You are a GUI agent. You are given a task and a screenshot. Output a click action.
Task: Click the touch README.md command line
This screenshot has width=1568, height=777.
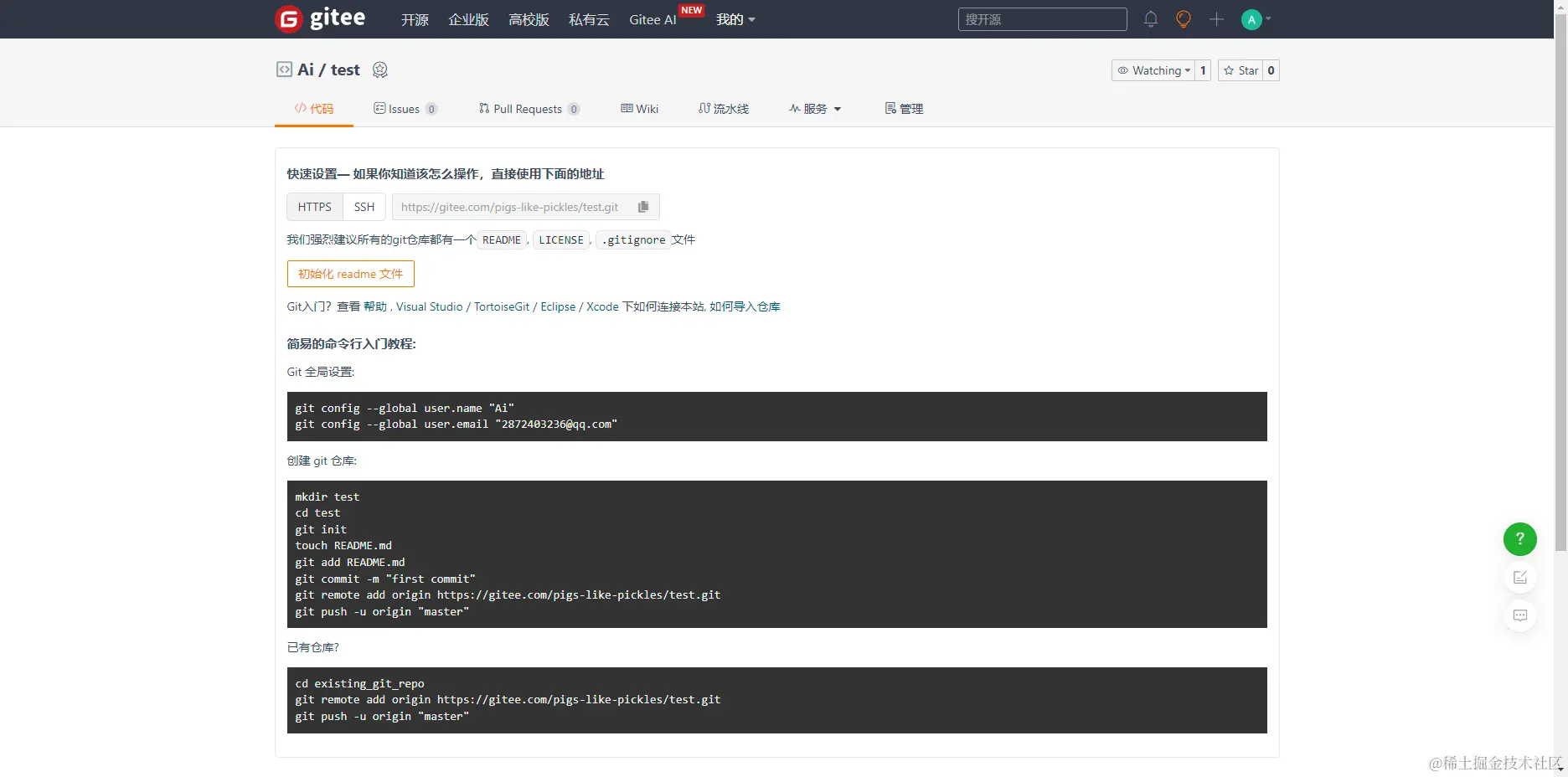(343, 546)
